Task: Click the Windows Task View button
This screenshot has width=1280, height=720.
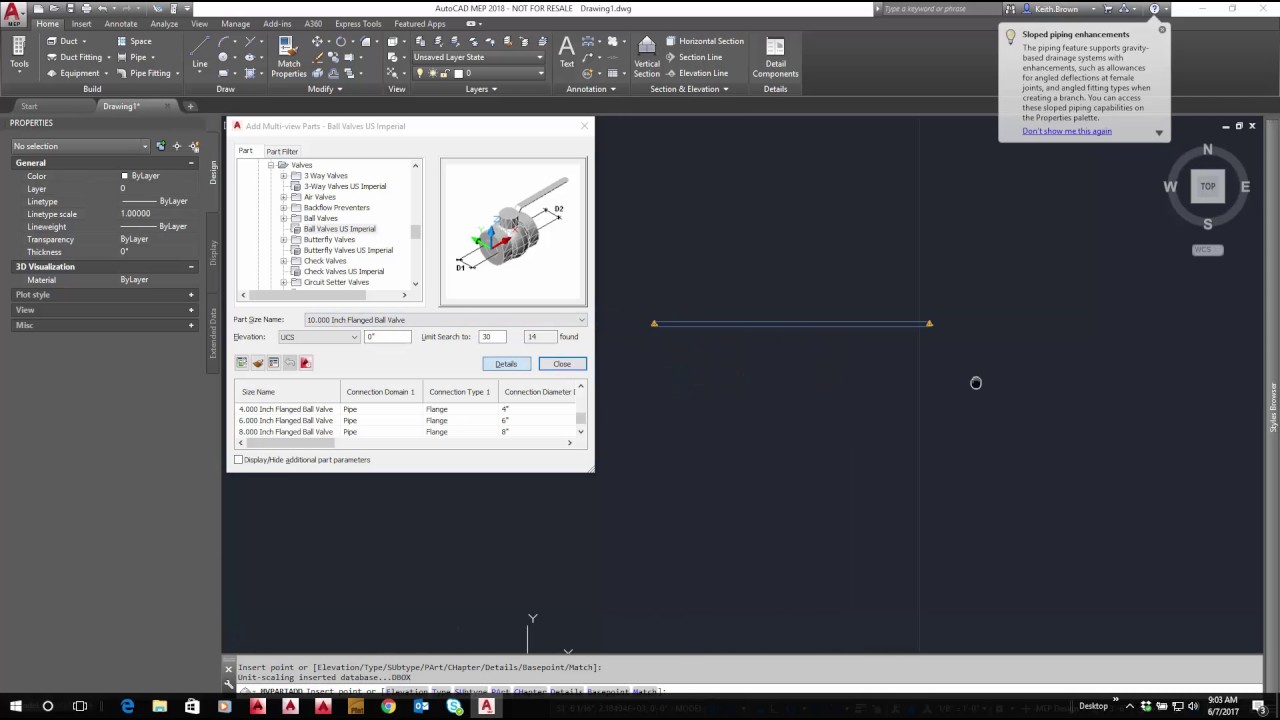Action: tap(80, 707)
